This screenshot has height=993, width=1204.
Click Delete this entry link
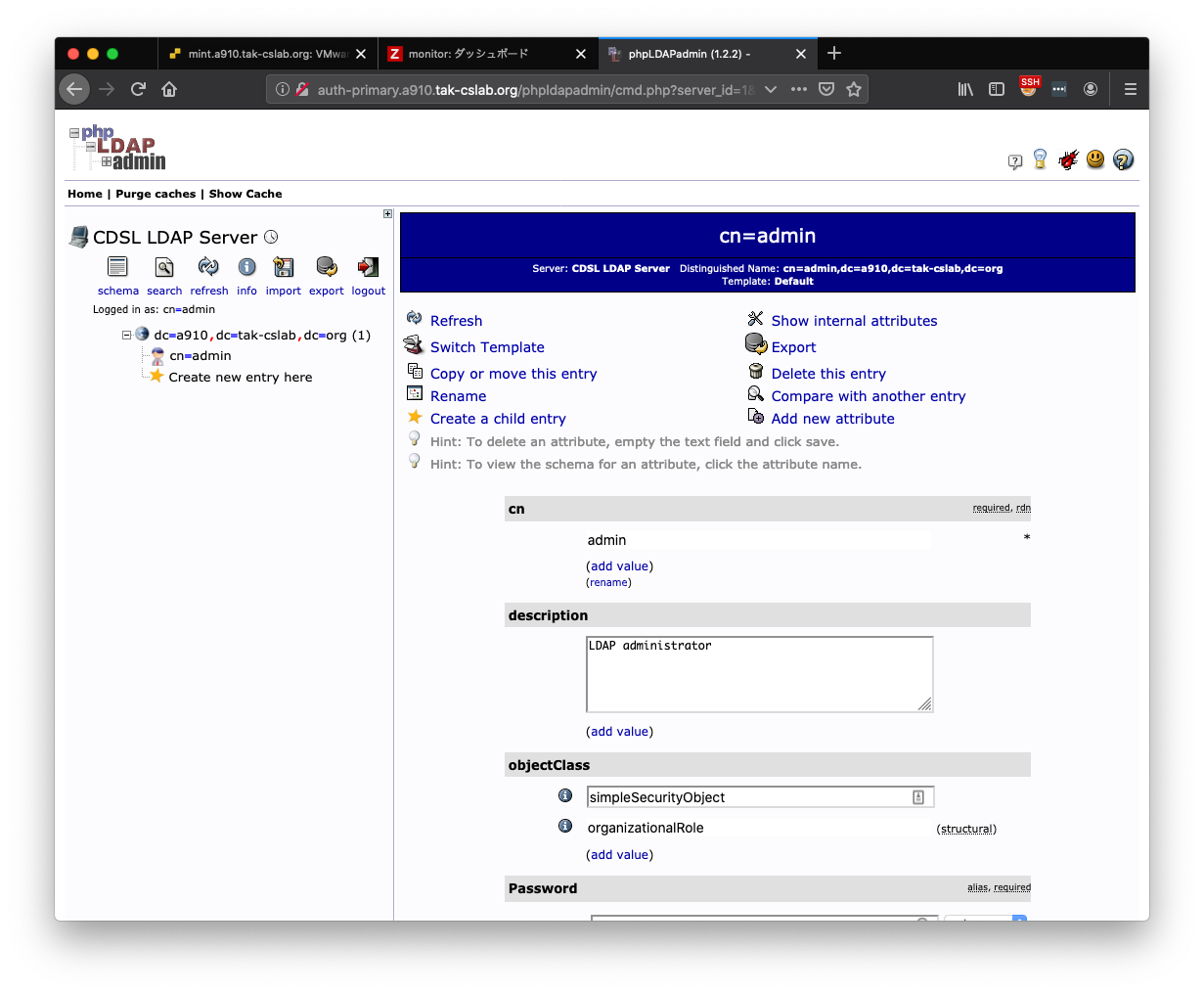828,374
